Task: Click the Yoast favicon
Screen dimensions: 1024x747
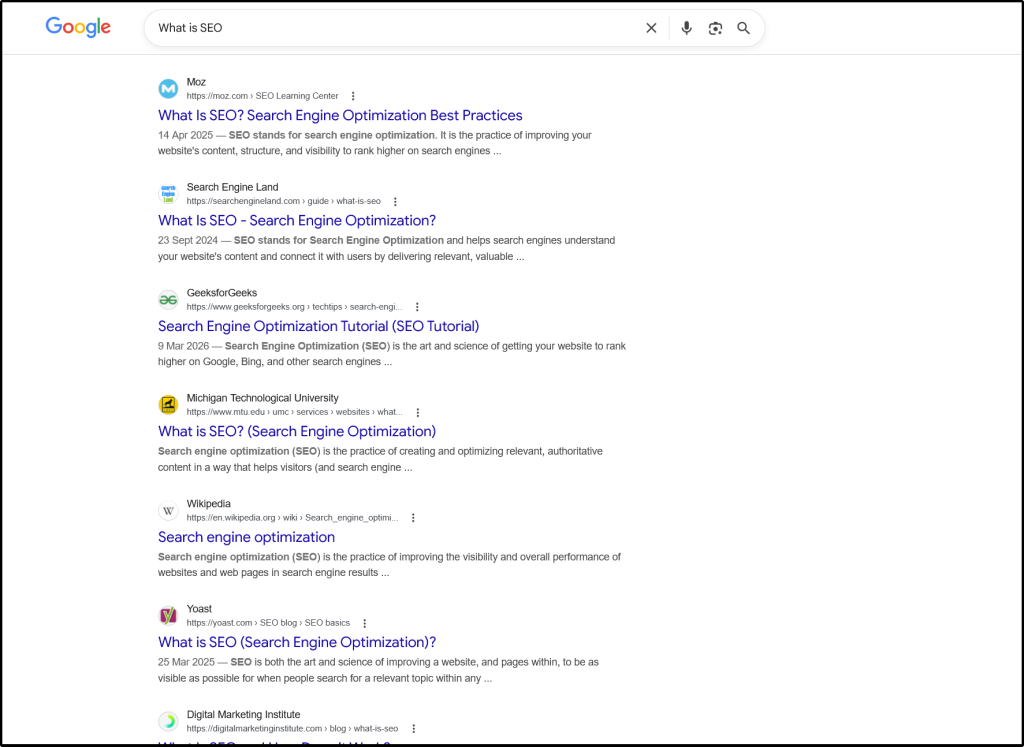Action: pos(168,616)
